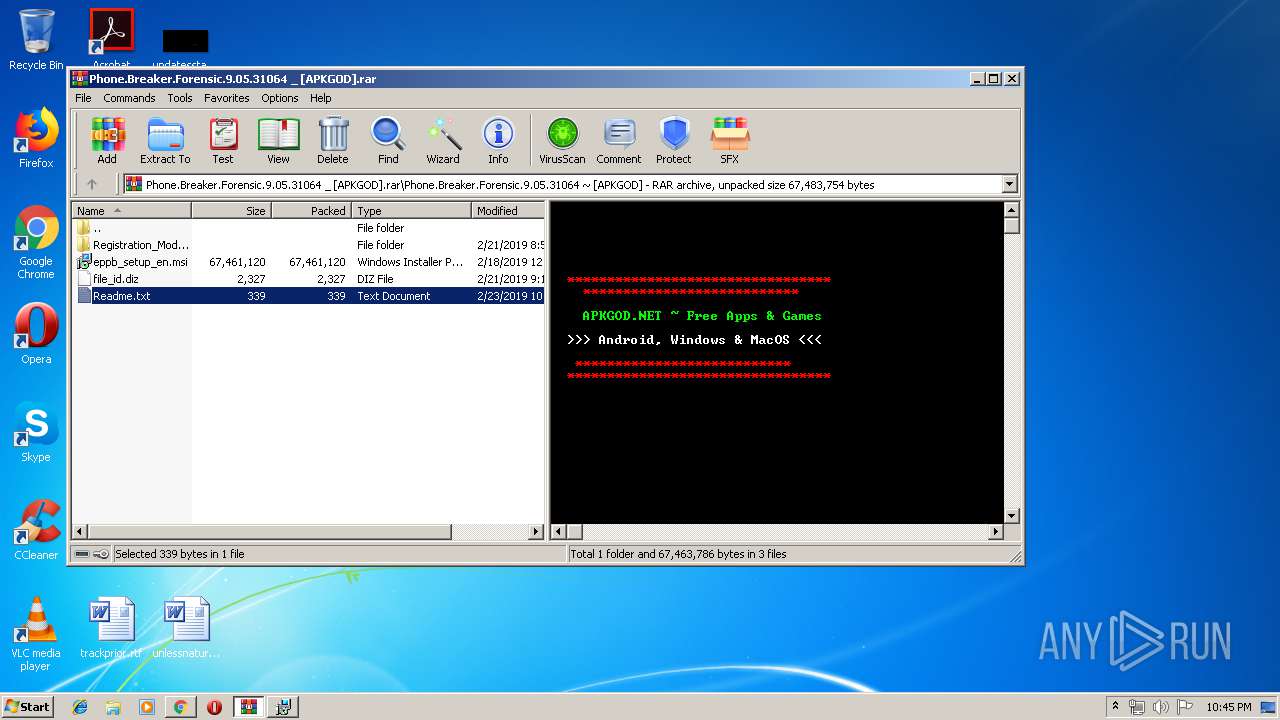Click the Opera taskbar icon

214,707
